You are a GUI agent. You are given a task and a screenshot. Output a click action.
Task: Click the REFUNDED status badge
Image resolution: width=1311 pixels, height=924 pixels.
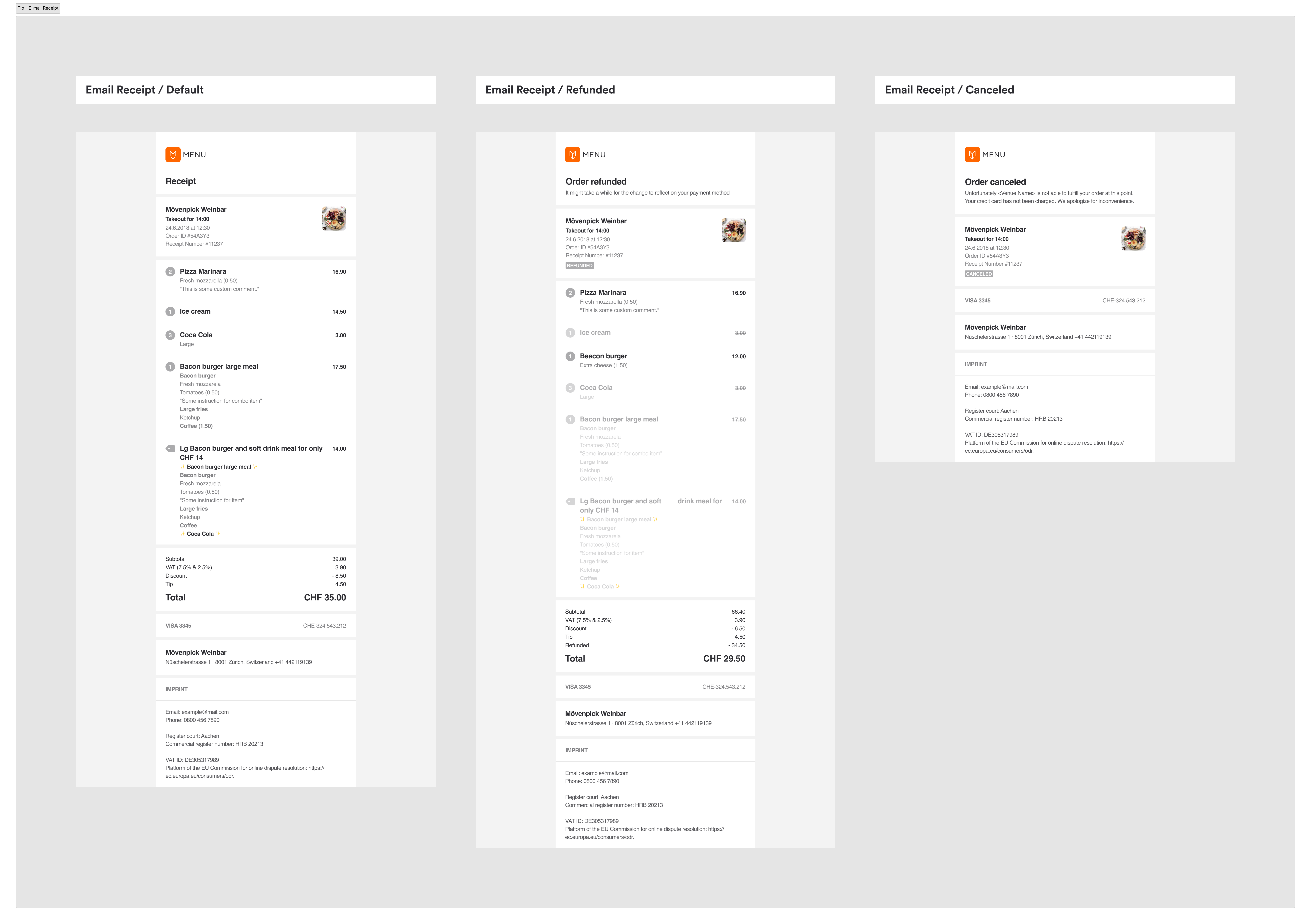[x=580, y=265]
